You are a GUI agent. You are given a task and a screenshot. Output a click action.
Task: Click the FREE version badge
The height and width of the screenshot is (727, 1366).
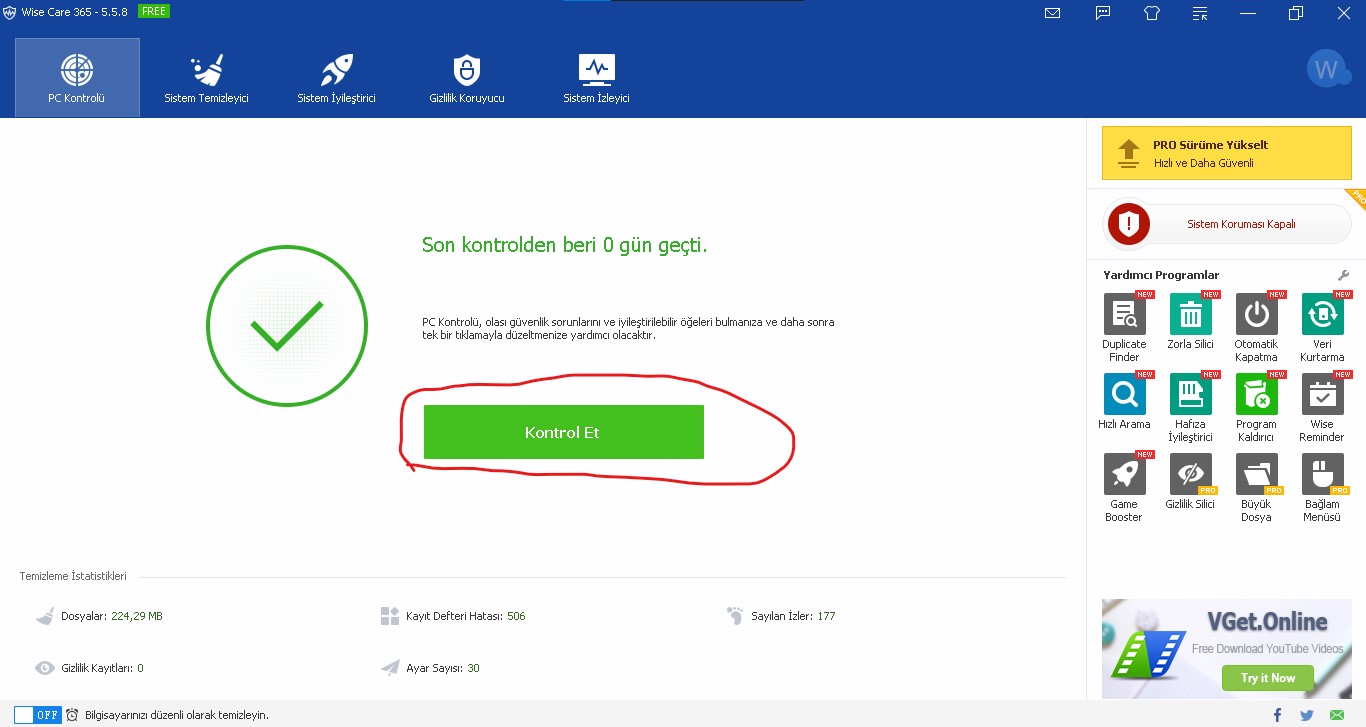coord(153,11)
